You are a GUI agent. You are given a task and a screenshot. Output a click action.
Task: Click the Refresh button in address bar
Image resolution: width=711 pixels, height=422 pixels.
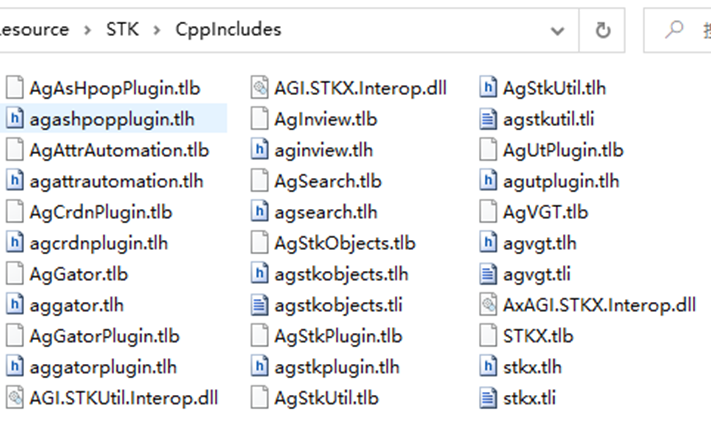(603, 30)
